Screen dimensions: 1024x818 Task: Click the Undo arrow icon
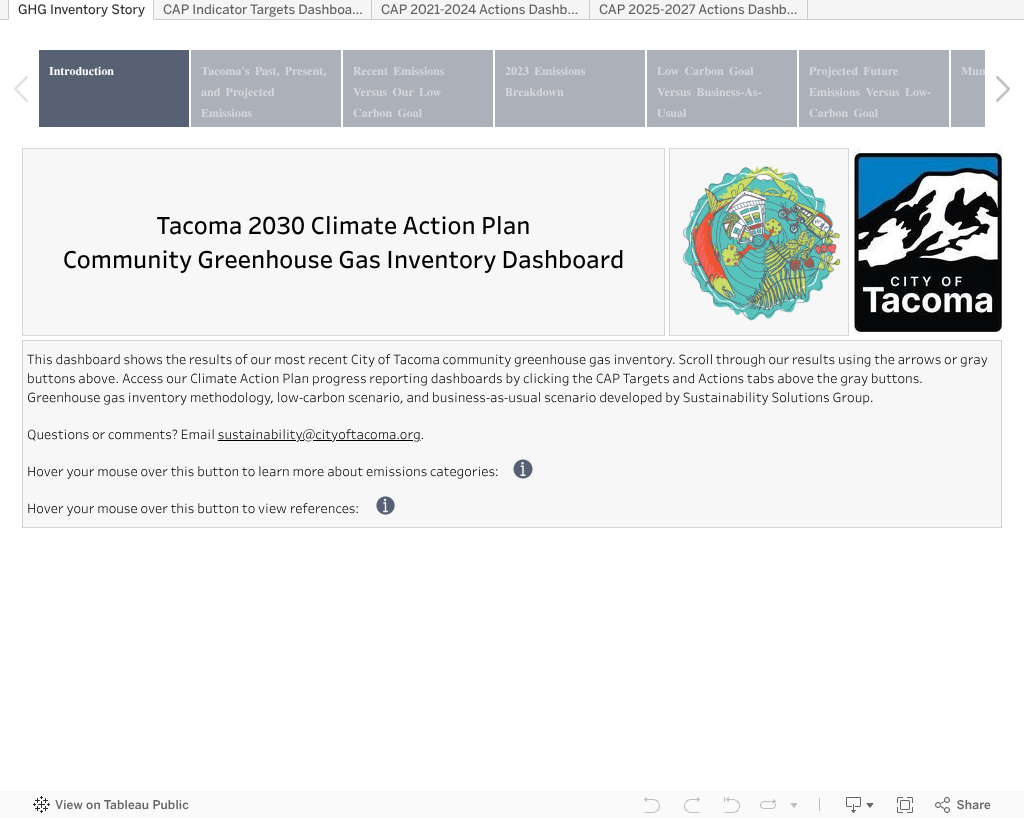[652, 805]
